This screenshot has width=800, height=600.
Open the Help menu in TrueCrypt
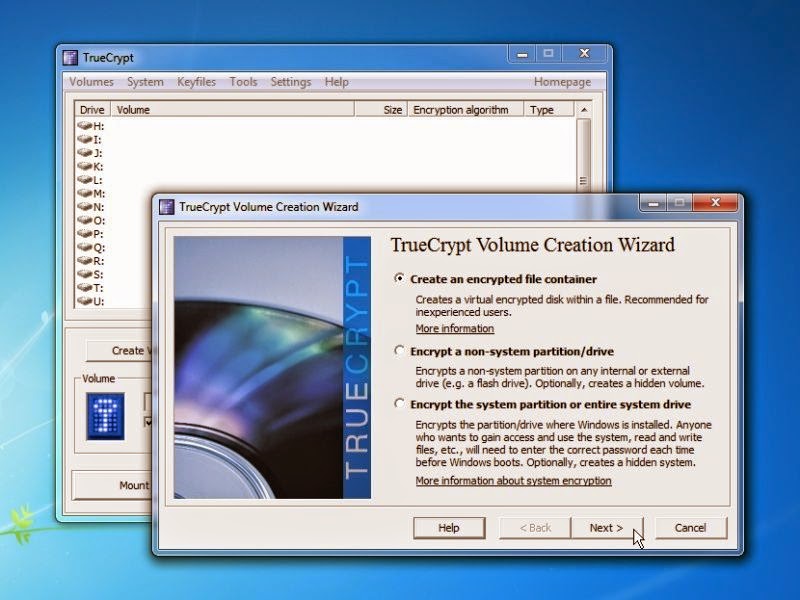tap(337, 82)
